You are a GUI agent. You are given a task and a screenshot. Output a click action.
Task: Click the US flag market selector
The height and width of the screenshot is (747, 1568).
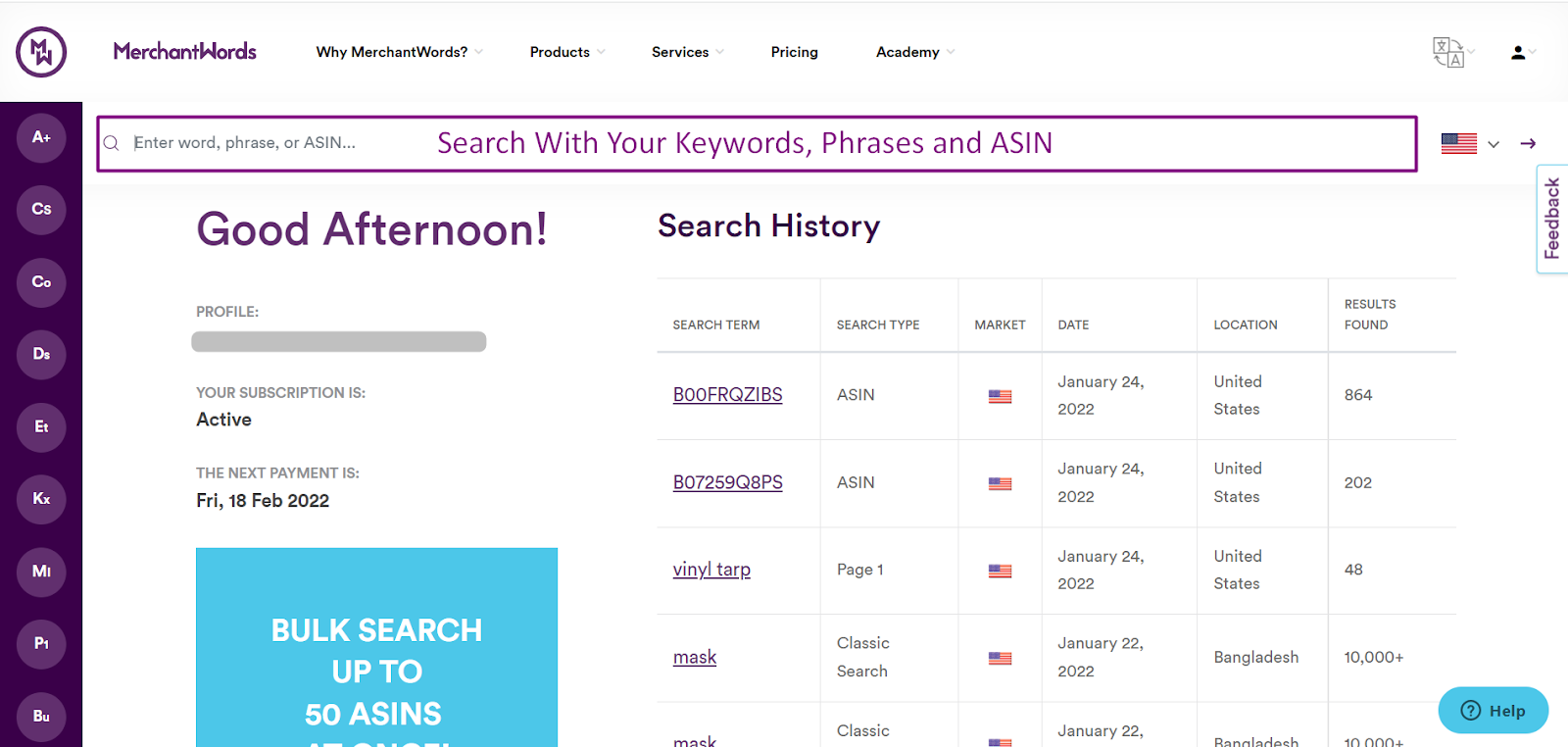coord(1459,144)
